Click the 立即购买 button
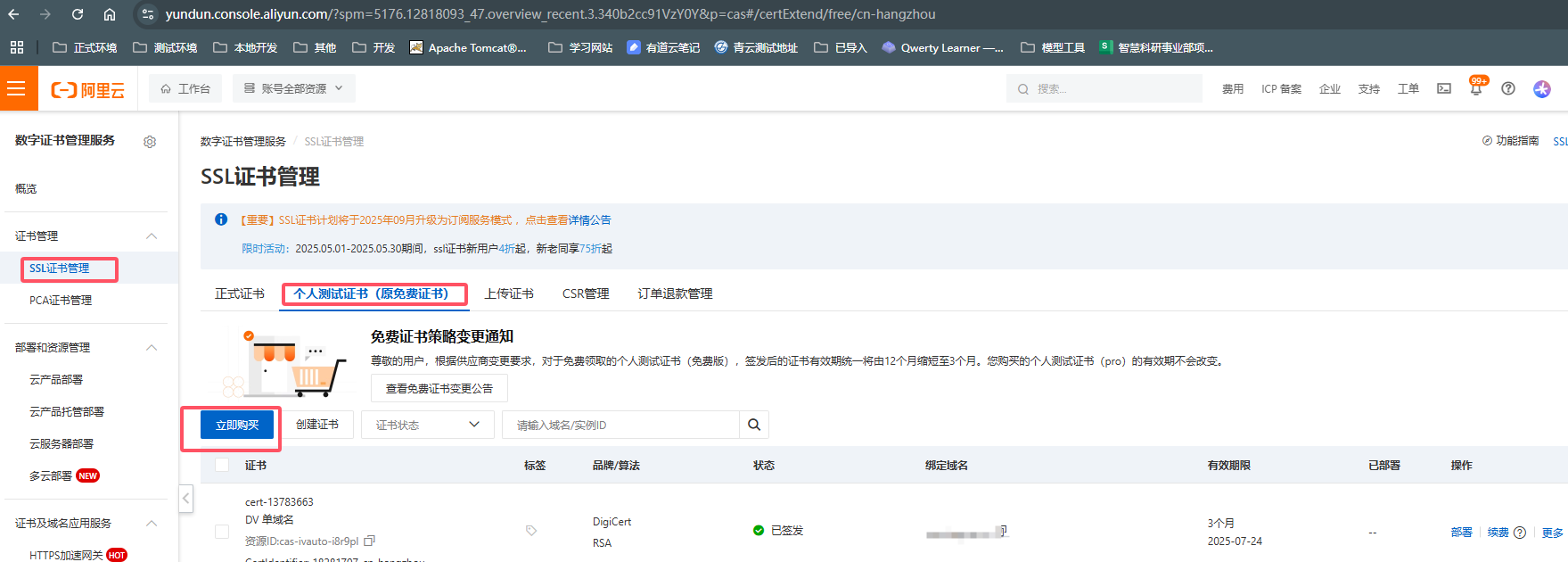 pyautogui.click(x=237, y=425)
